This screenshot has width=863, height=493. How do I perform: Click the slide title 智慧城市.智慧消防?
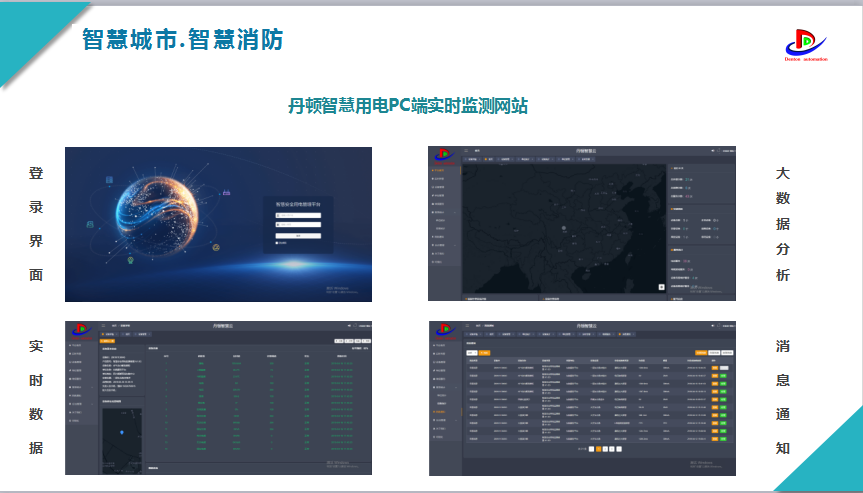[182, 40]
